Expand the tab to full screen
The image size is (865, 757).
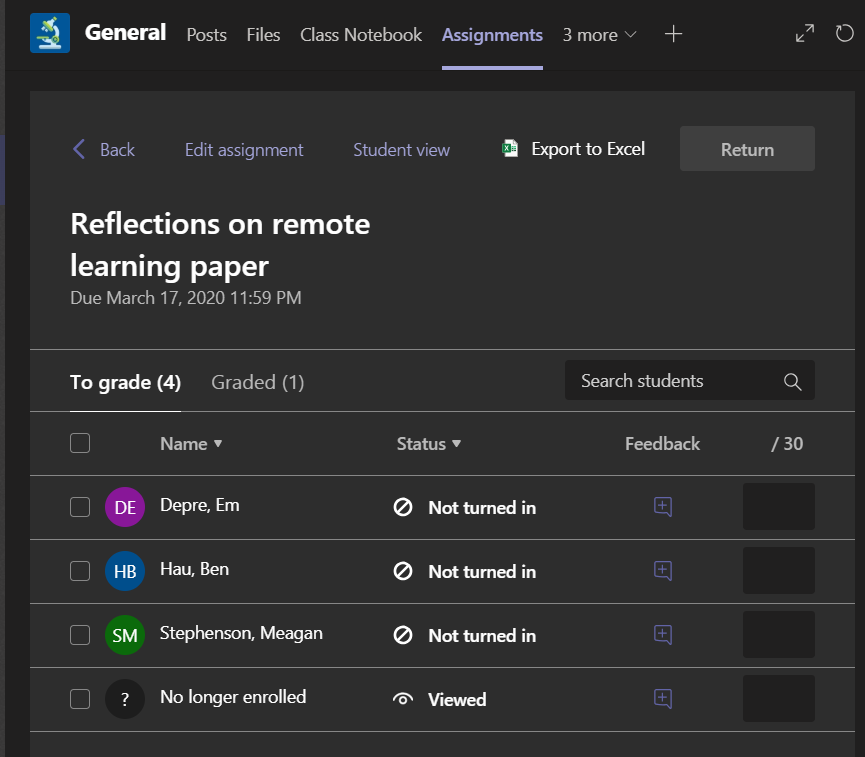804,33
